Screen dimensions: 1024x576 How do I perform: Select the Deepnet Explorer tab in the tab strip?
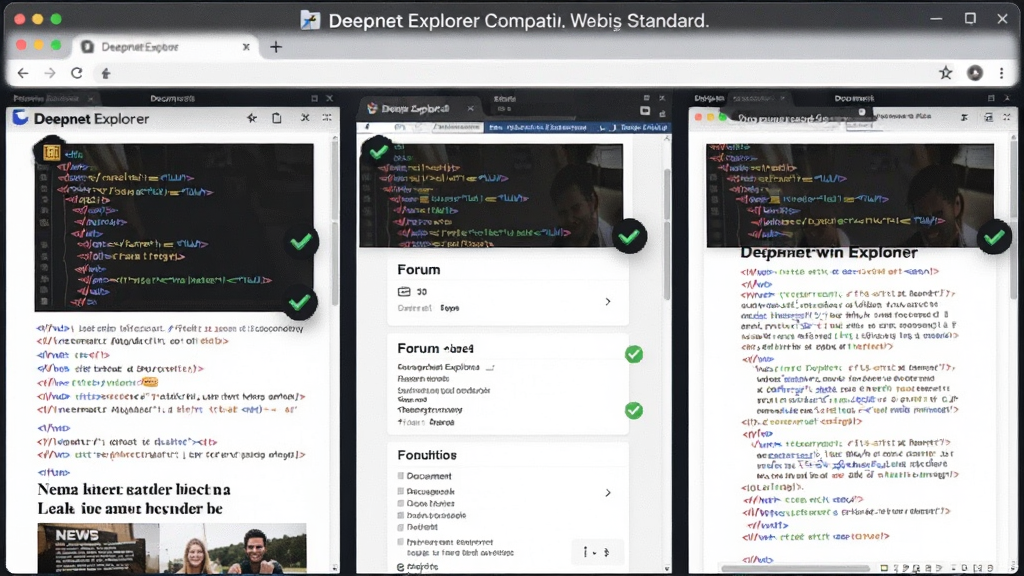point(167,47)
